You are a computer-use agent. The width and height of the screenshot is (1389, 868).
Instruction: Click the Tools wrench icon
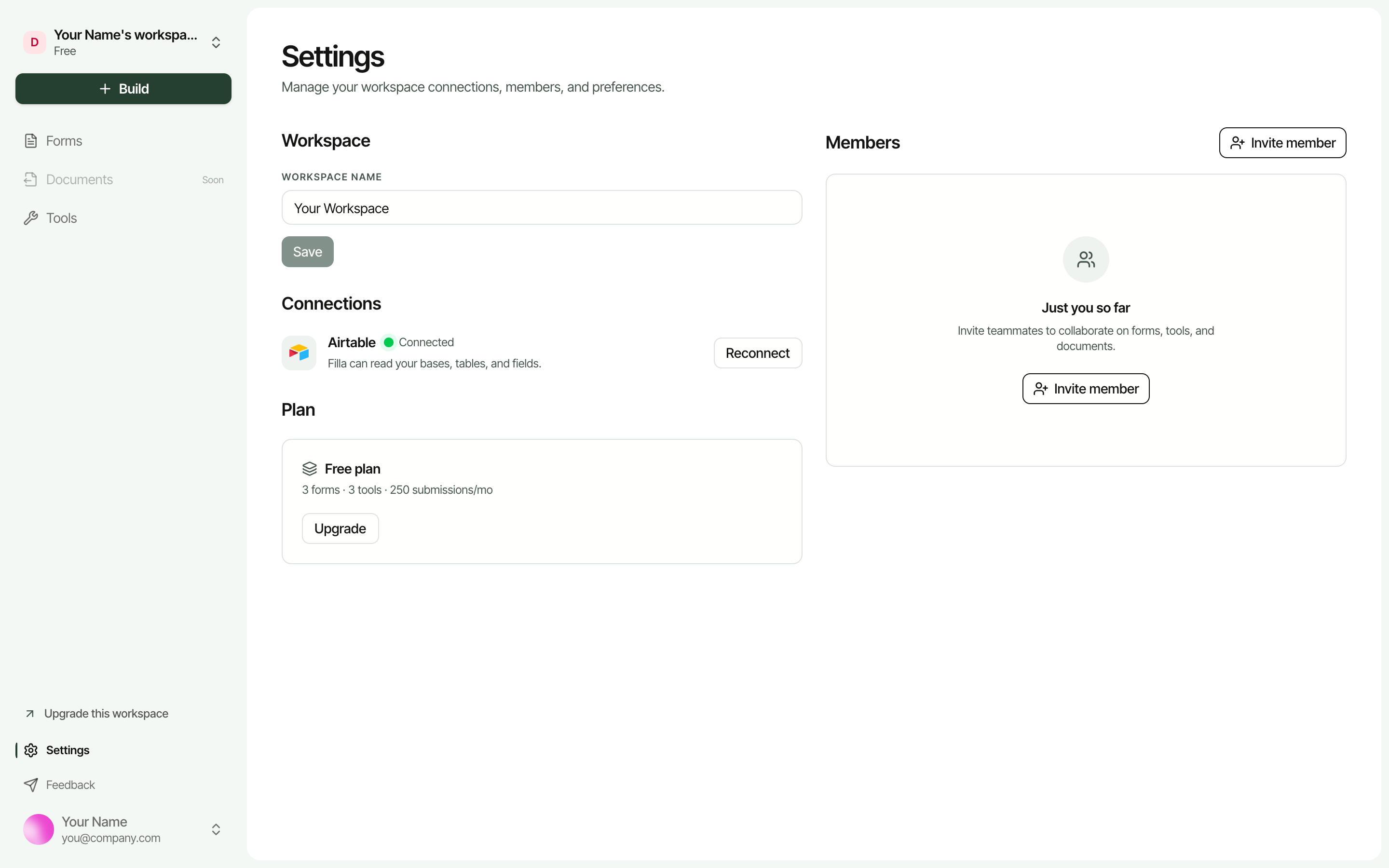click(x=31, y=217)
